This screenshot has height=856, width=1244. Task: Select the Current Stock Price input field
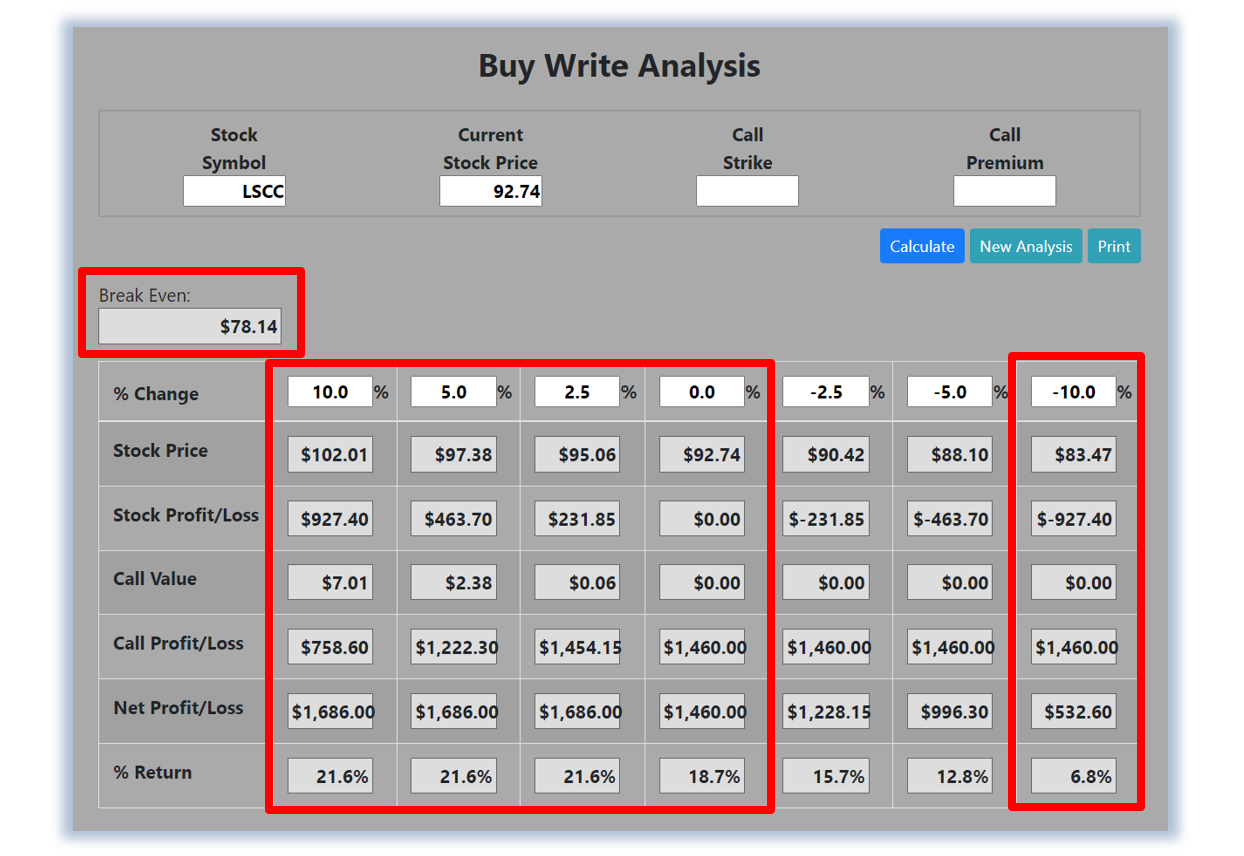pos(490,192)
